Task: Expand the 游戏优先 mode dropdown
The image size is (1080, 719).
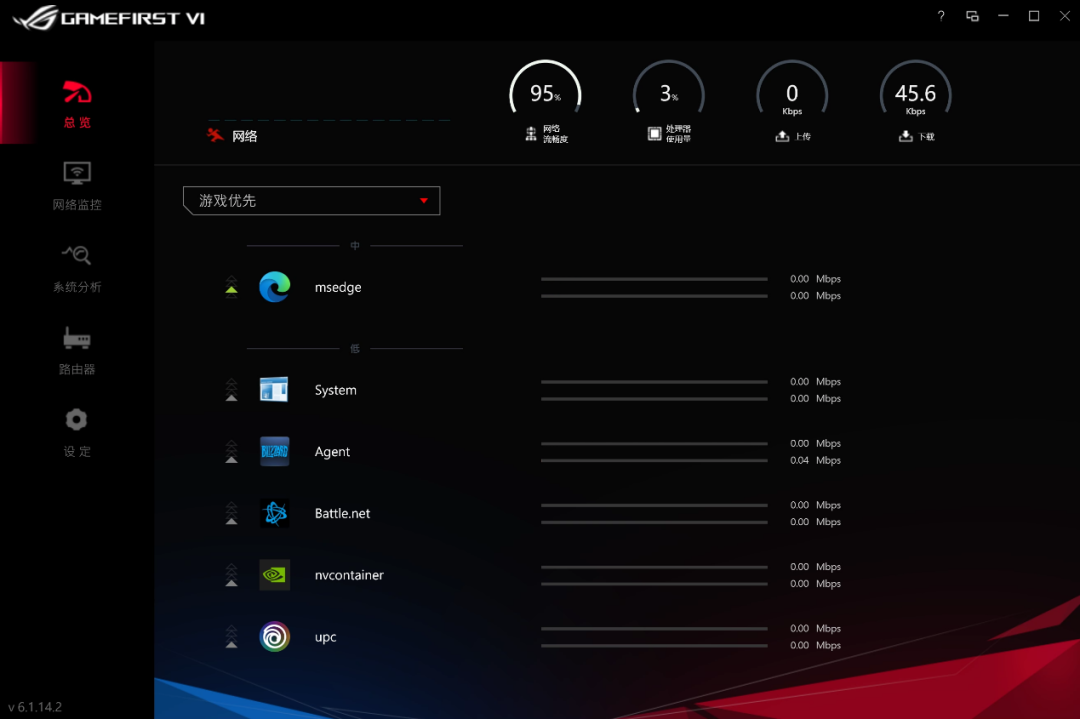Action: tap(311, 200)
